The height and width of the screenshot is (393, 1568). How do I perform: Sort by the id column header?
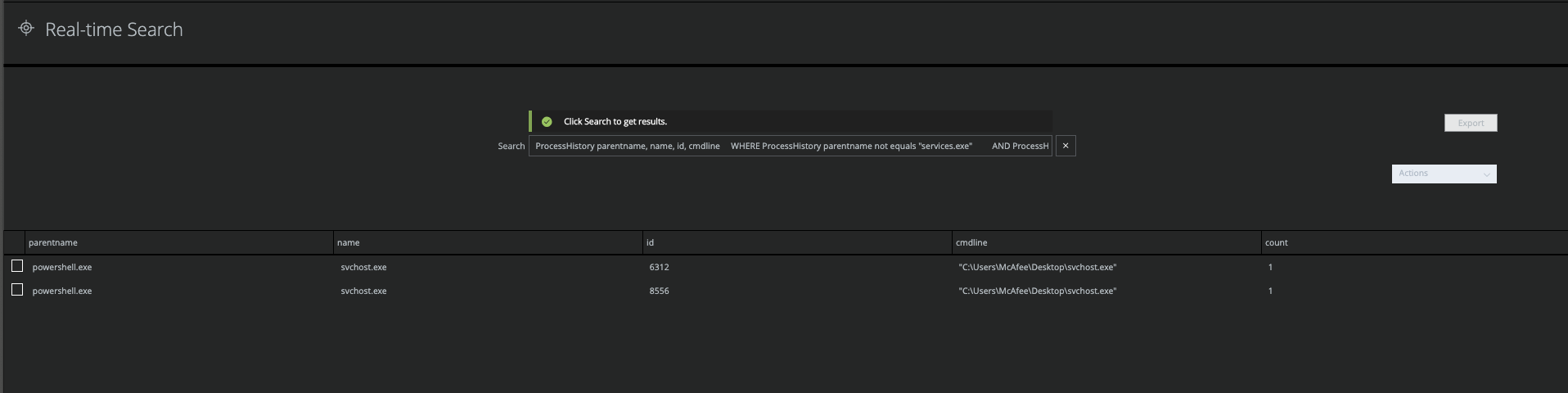[x=650, y=242]
